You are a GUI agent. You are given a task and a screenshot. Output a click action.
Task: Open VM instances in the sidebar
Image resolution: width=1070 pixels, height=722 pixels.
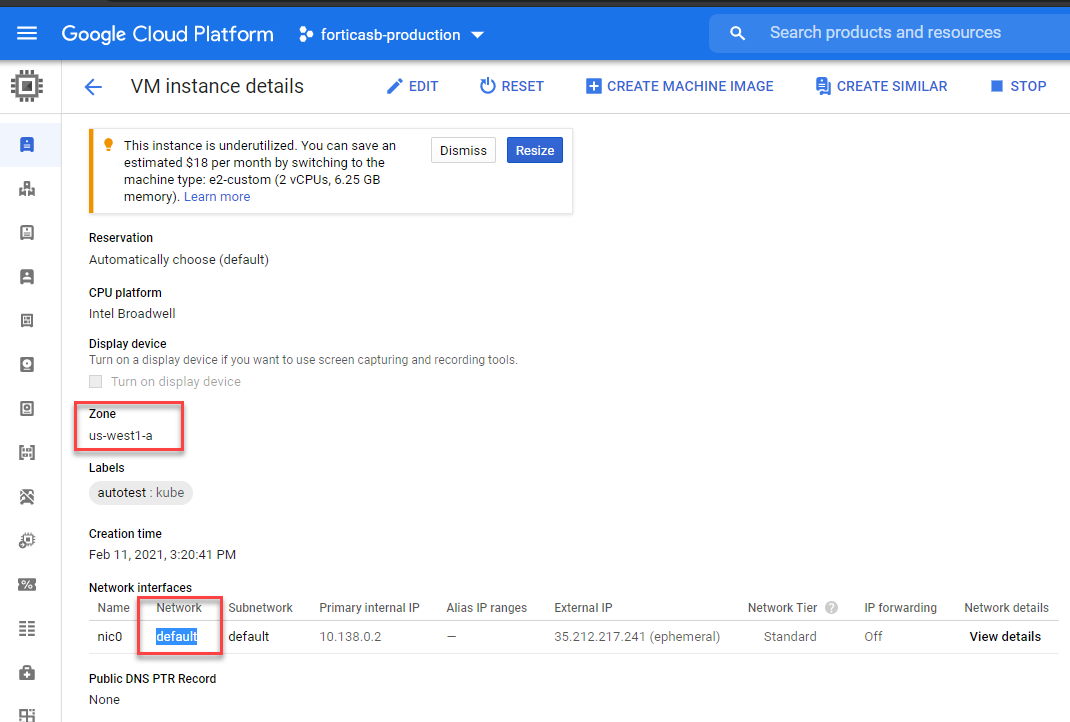[x=27, y=144]
